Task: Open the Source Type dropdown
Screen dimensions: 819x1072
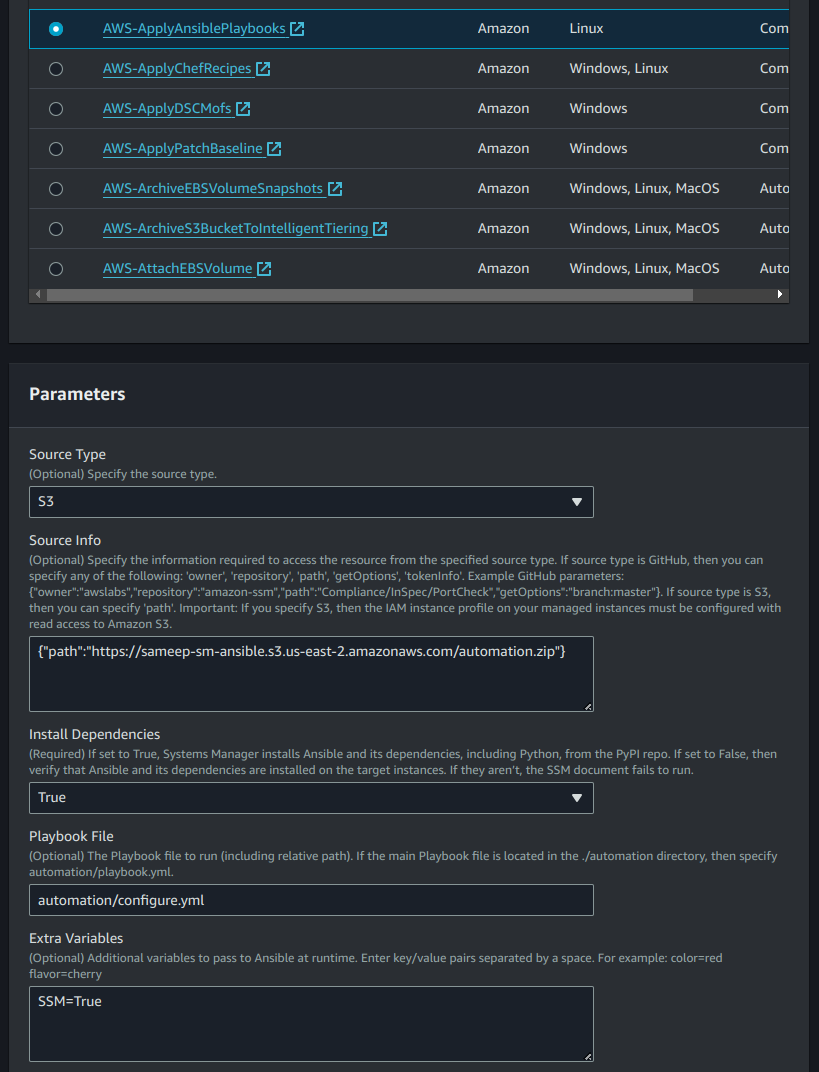Action: (x=311, y=501)
